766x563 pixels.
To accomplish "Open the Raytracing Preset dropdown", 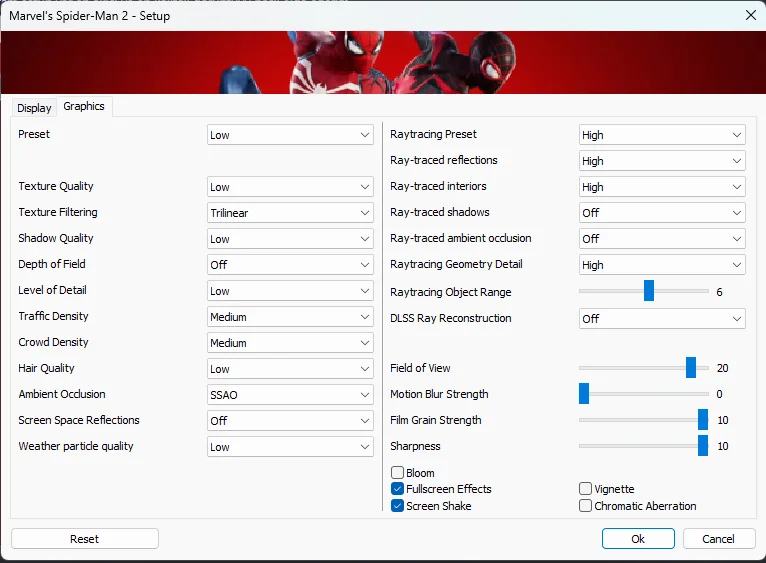I will click(x=662, y=135).
